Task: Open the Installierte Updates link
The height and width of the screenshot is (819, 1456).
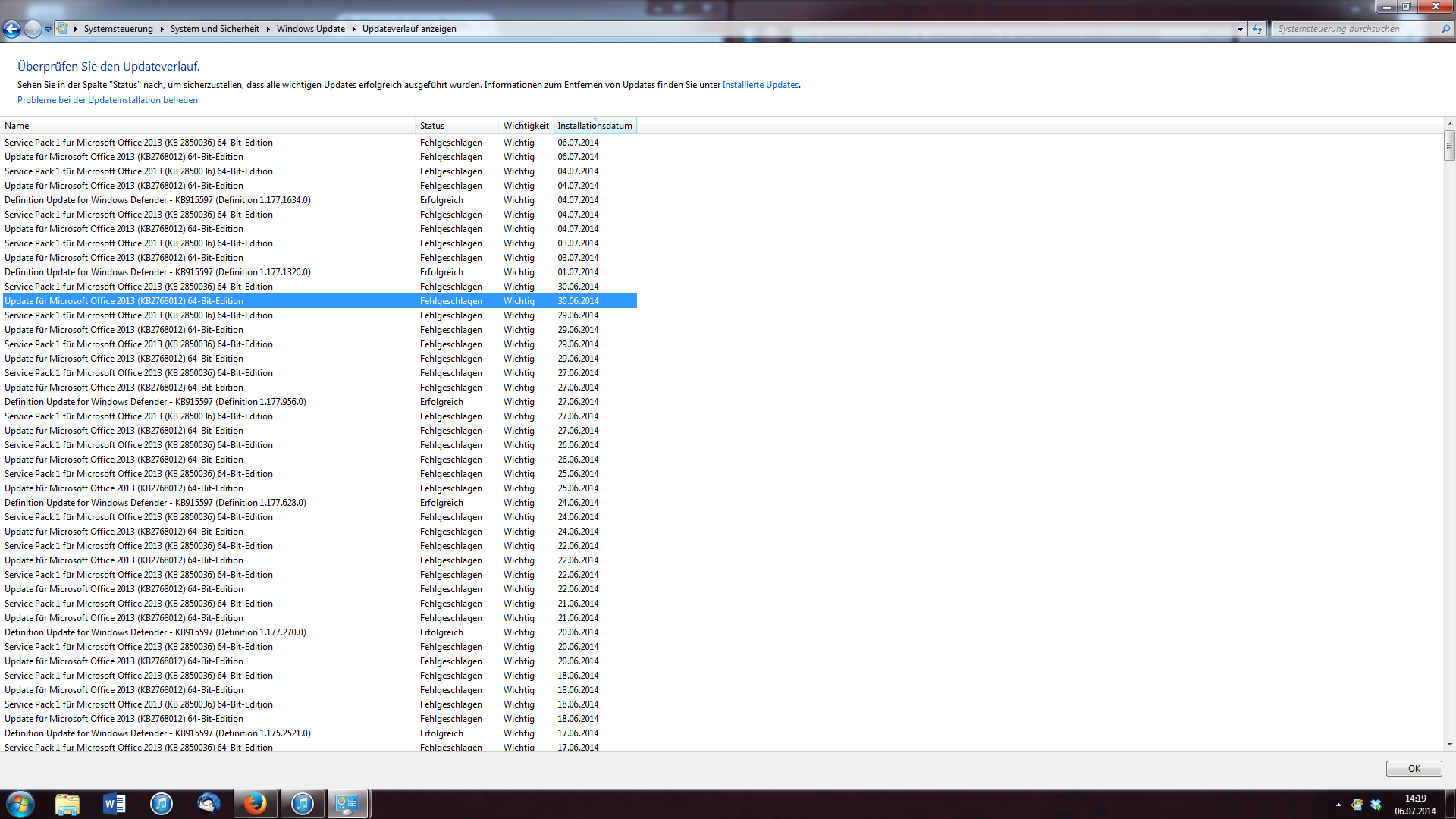Action: [760, 85]
